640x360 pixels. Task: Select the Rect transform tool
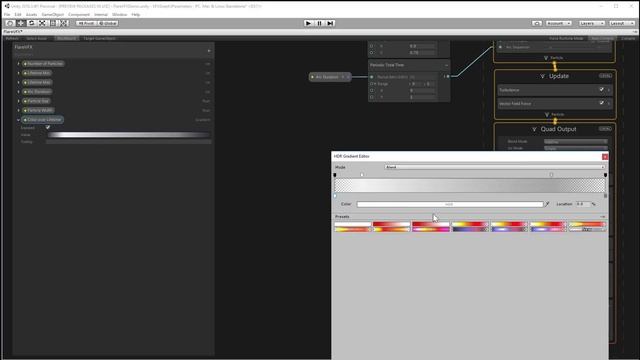(x=53, y=23)
